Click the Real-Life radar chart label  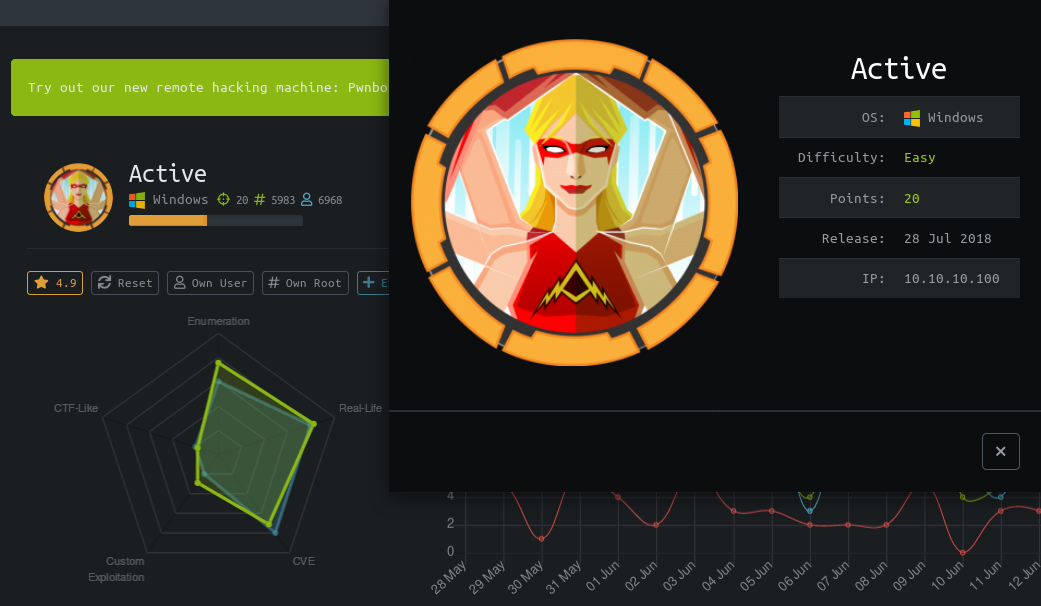pyautogui.click(x=360, y=408)
